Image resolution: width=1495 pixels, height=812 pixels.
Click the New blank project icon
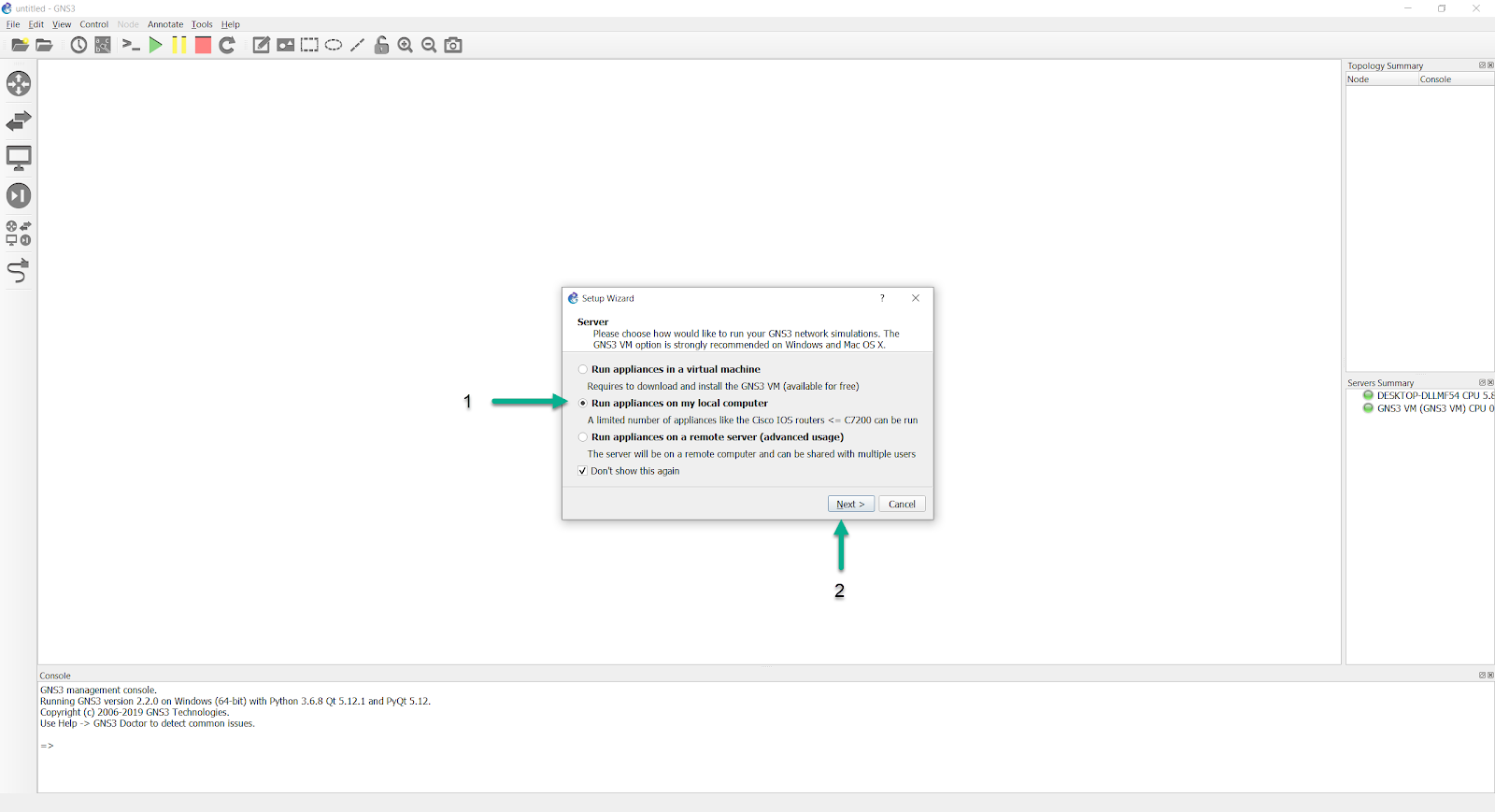[x=20, y=45]
